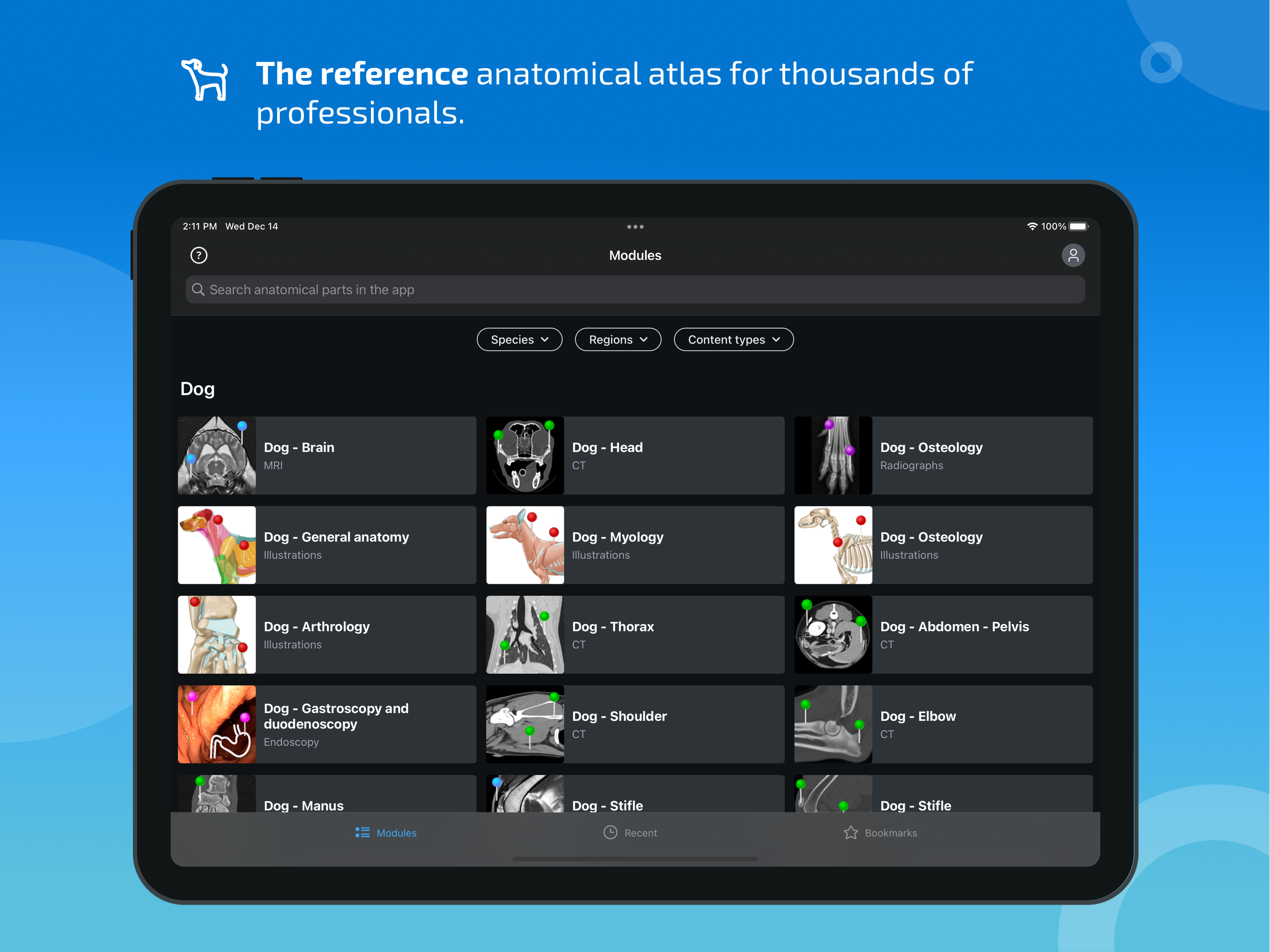The height and width of the screenshot is (952, 1270).
Task: Select the Dog - Myology illustration thumbnail
Action: pos(525,545)
